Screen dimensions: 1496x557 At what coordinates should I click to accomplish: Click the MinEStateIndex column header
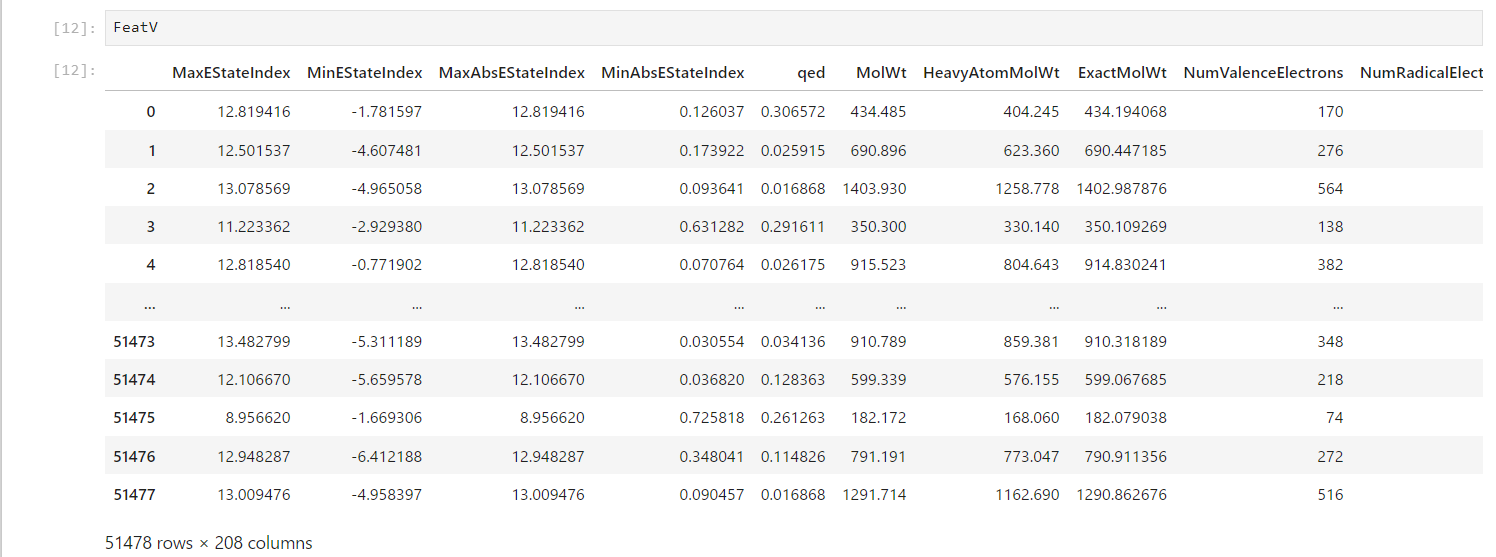coord(364,73)
